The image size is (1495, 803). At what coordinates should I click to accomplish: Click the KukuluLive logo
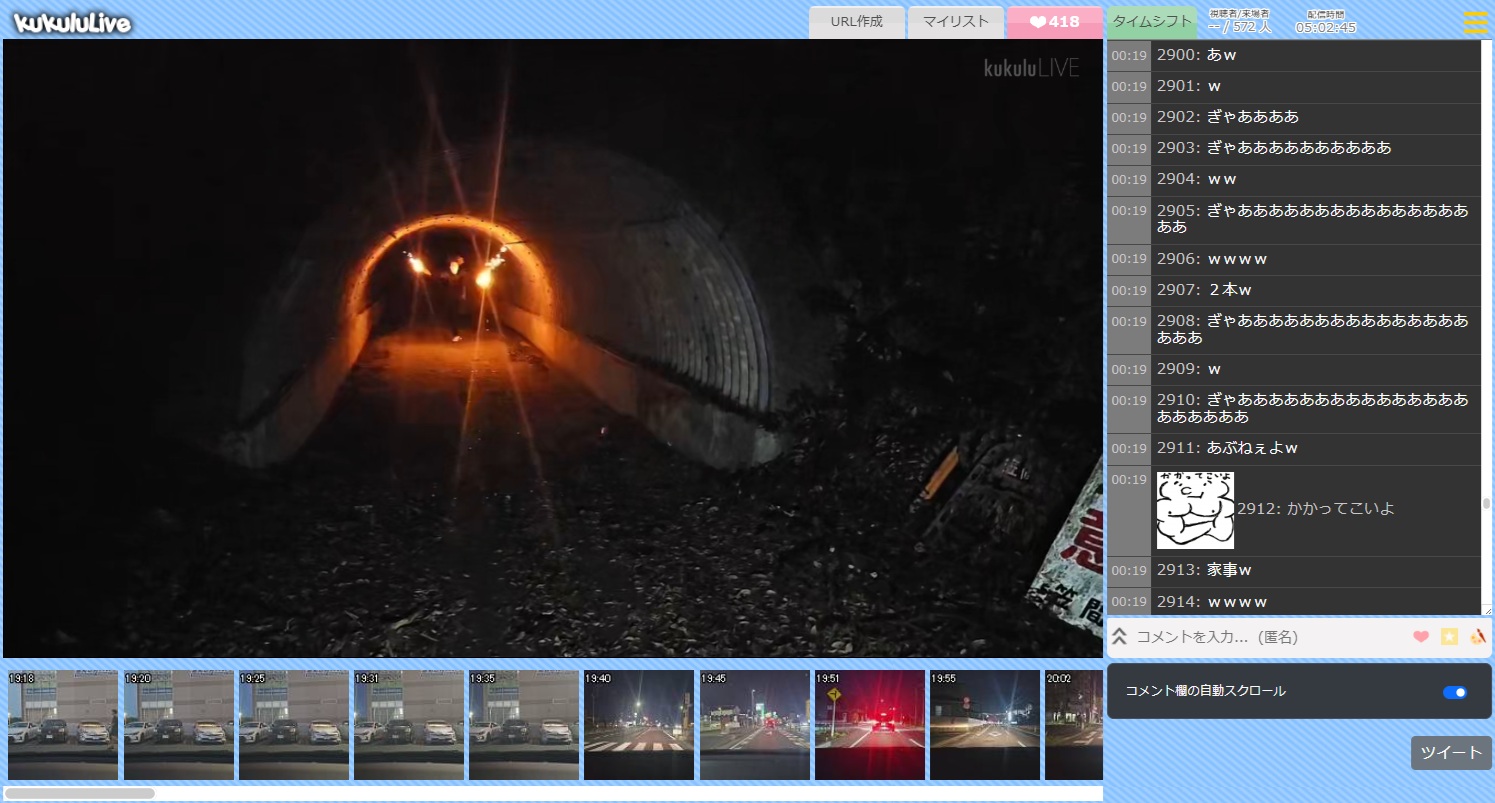click(72, 22)
